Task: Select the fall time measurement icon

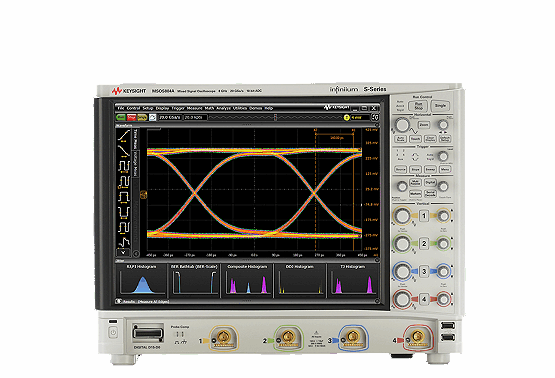Action: coord(124,150)
